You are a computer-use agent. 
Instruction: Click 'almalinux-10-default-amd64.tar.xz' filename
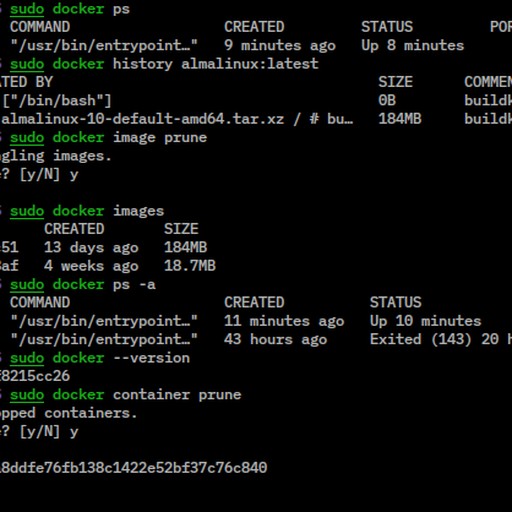point(143,119)
